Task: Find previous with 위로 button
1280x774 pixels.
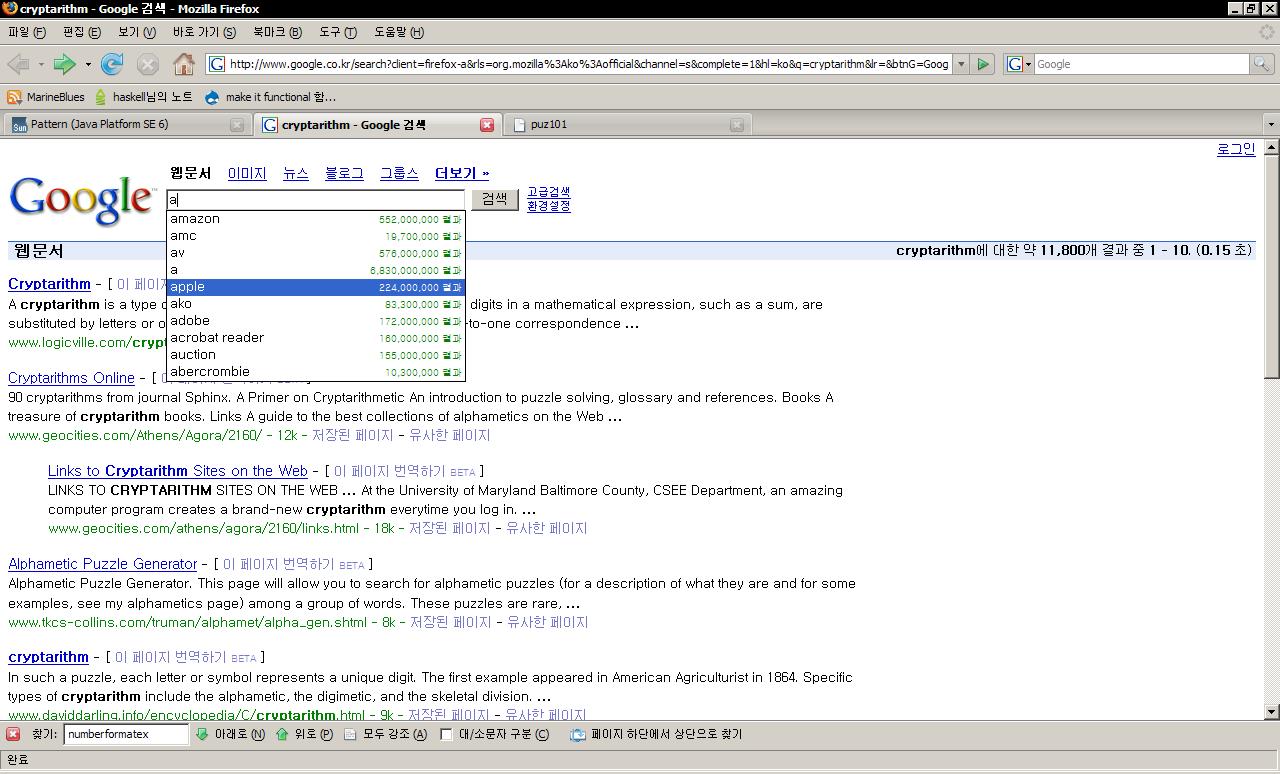Action: point(304,734)
